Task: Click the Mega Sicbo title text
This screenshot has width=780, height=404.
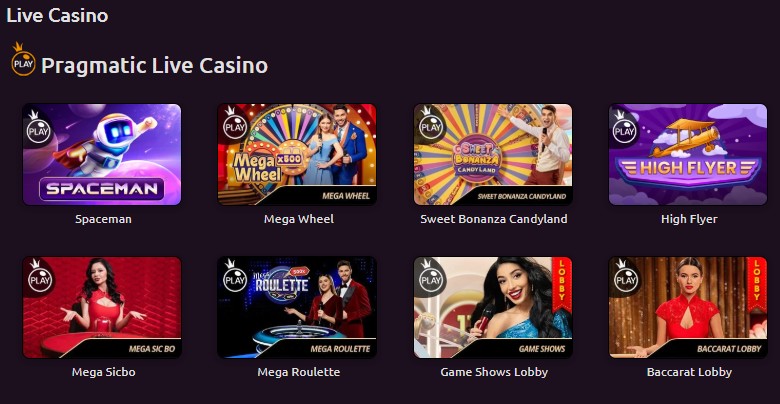Action: click(103, 372)
